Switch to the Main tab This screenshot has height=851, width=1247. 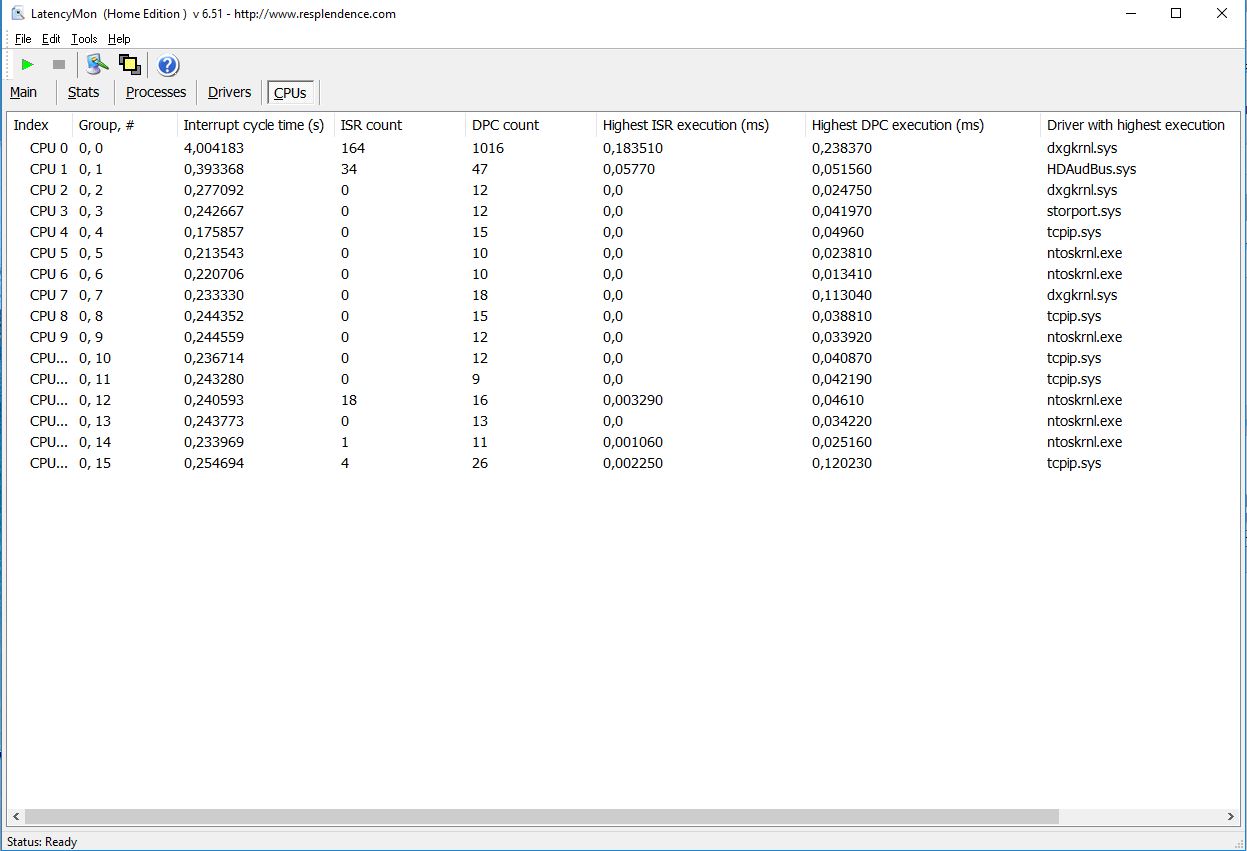pyautogui.click(x=24, y=92)
